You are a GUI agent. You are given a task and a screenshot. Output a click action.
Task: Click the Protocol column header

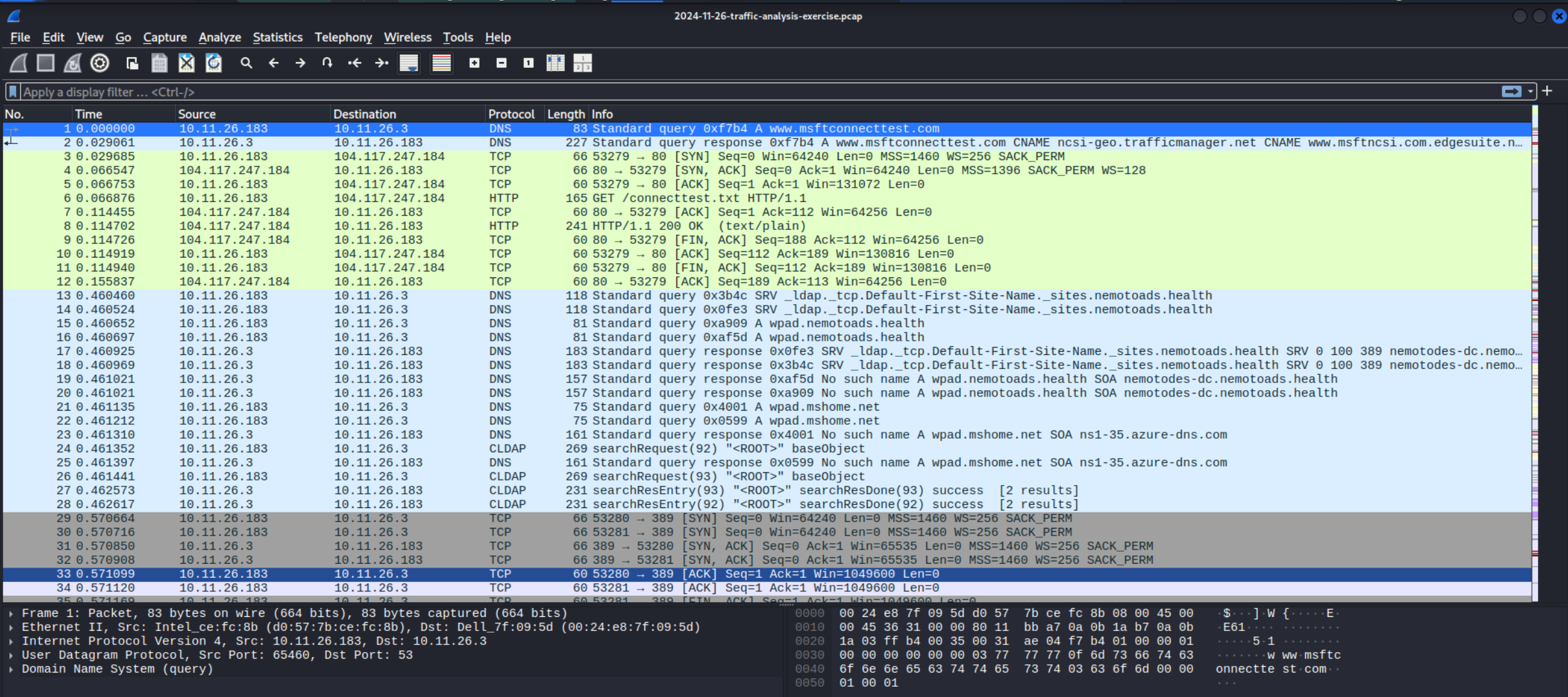pyautogui.click(x=511, y=114)
